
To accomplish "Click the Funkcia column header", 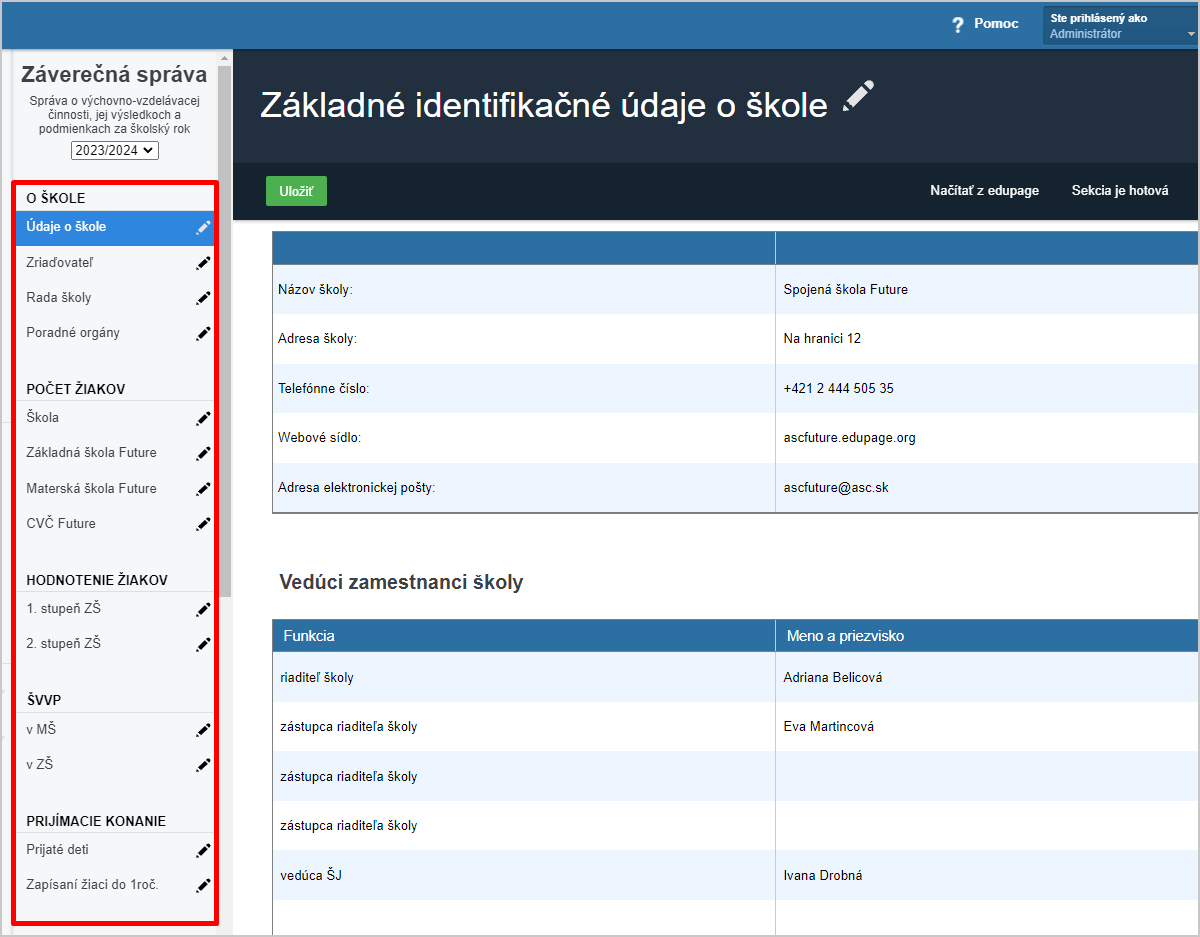I will click(x=524, y=636).
